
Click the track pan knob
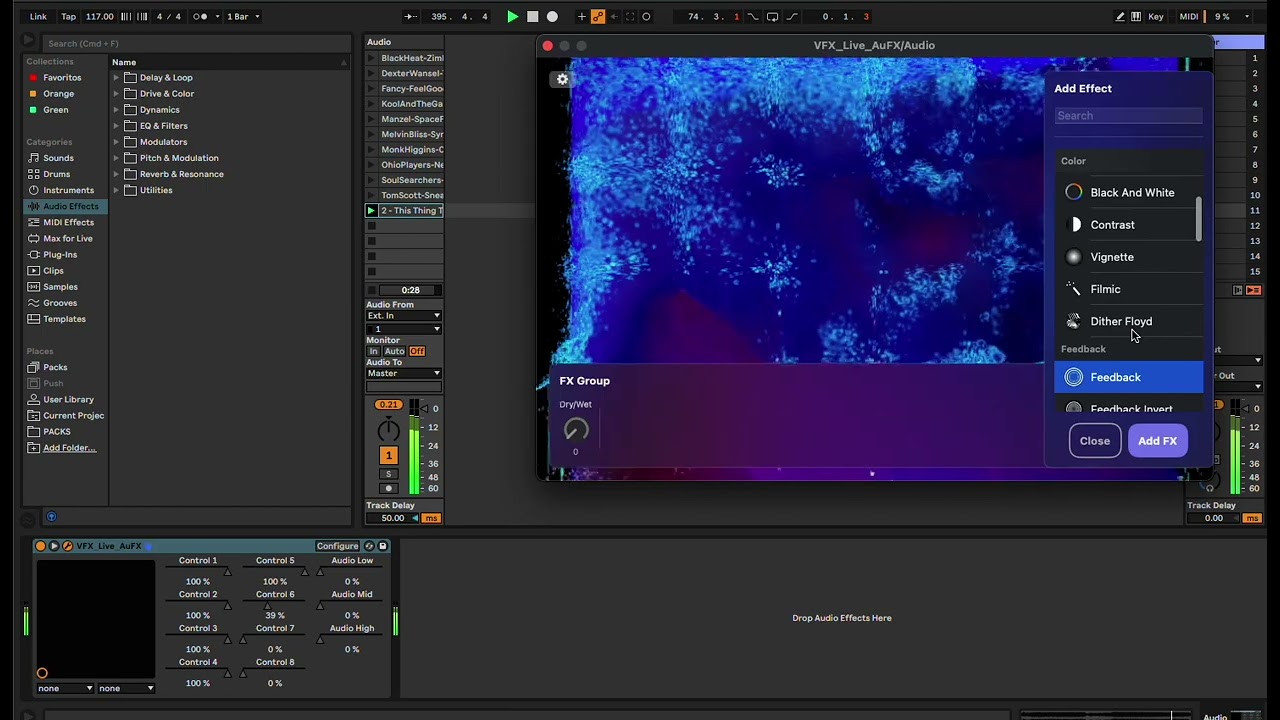pyautogui.click(x=388, y=430)
